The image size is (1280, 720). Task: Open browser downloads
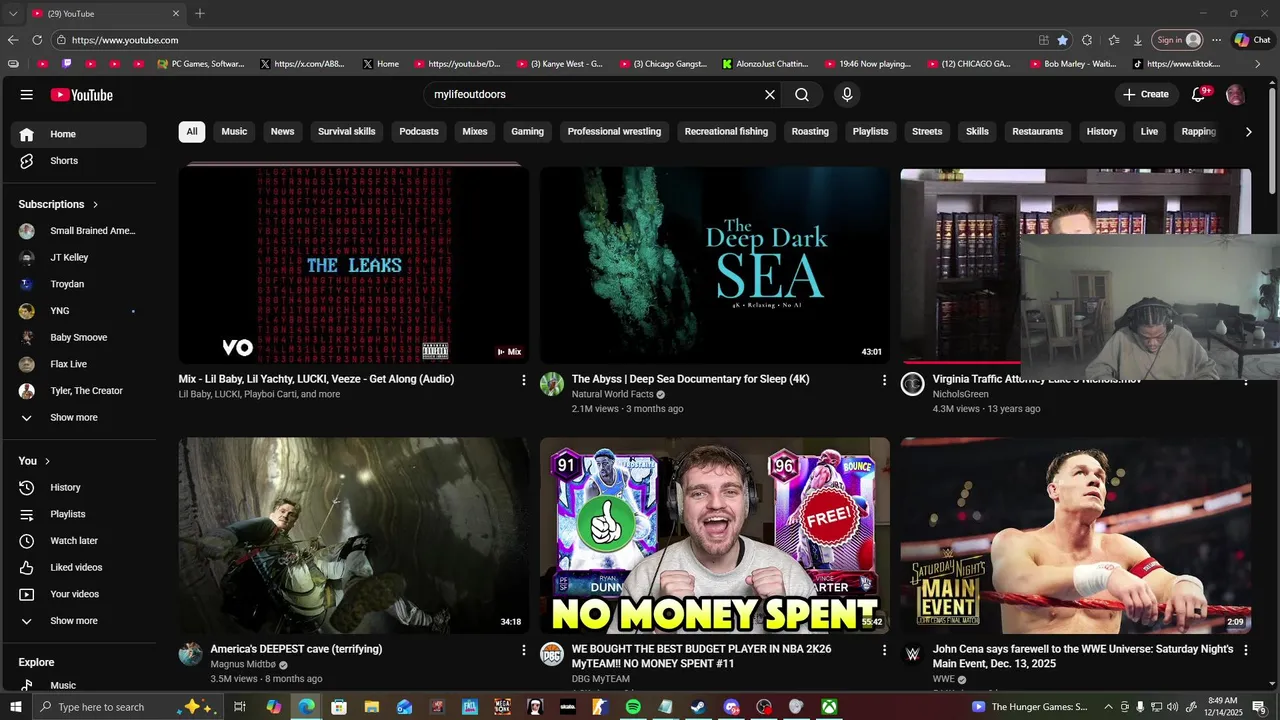point(1138,40)
